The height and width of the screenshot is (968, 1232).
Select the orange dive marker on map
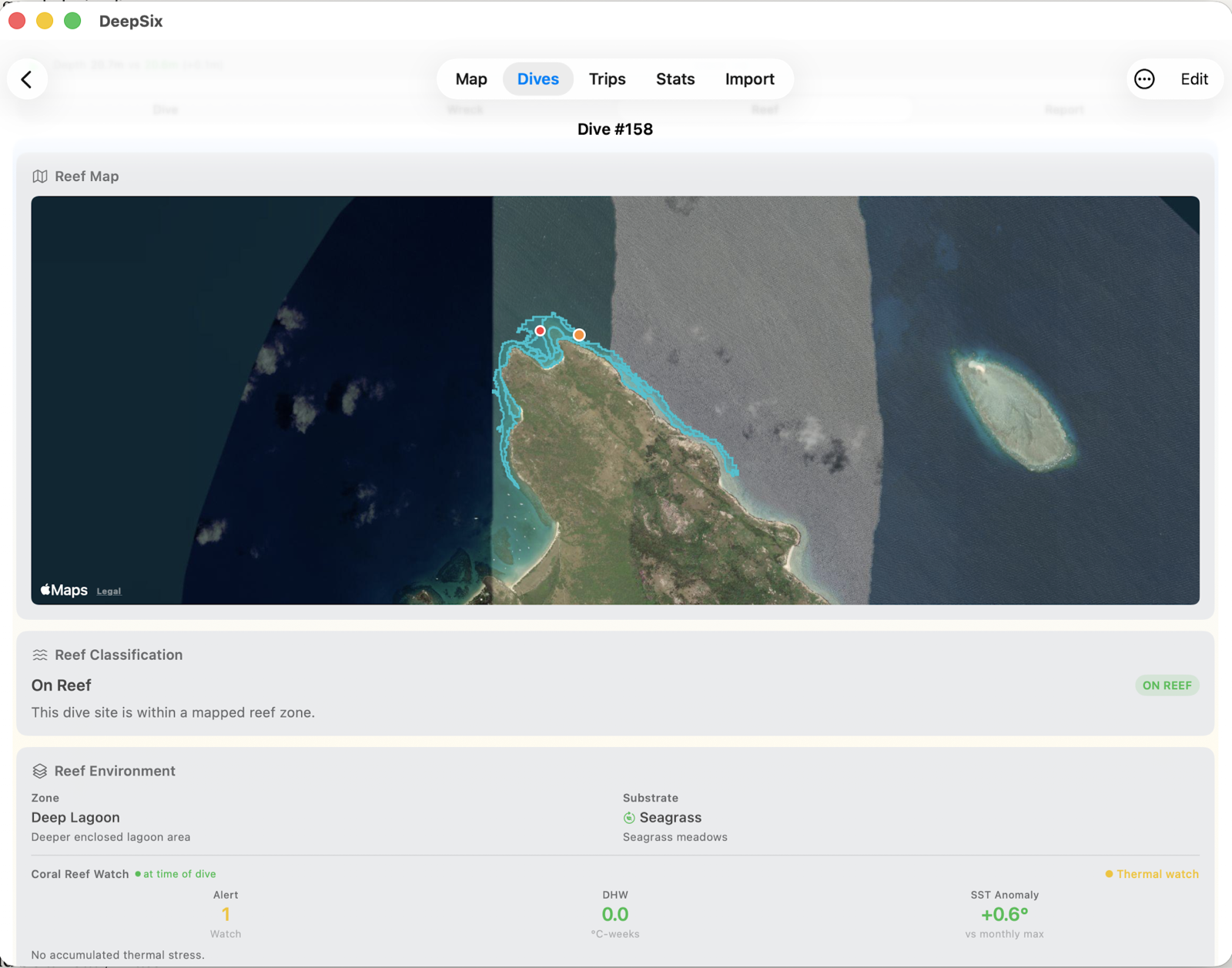click(579, 335)
